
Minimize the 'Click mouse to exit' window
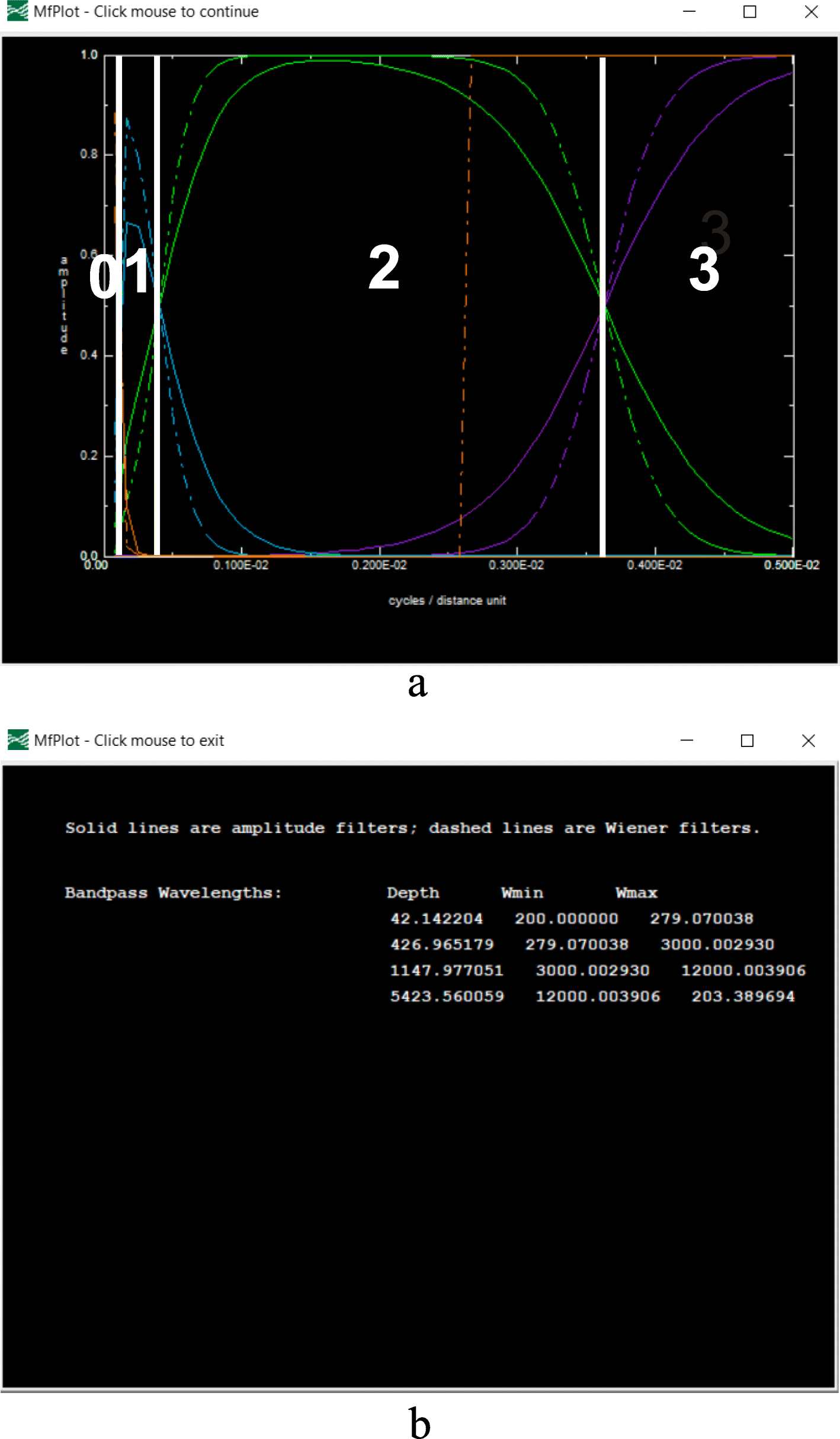pyautogui.click(x=687, y=741)
